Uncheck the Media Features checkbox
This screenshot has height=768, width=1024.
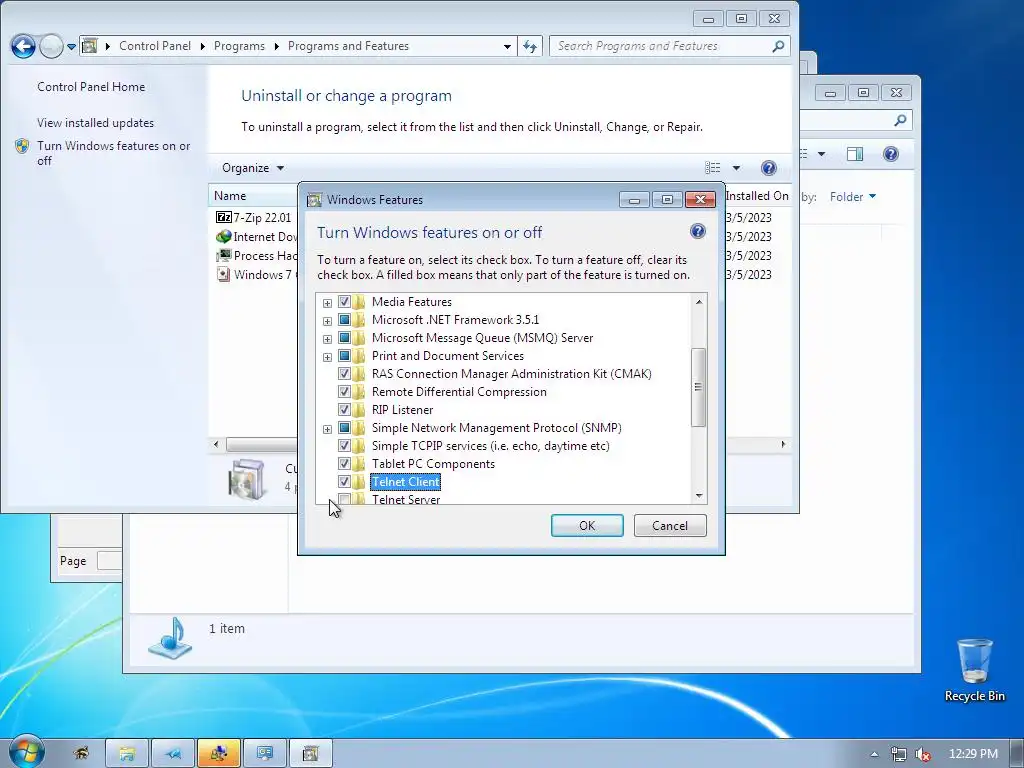click(344, 302)
